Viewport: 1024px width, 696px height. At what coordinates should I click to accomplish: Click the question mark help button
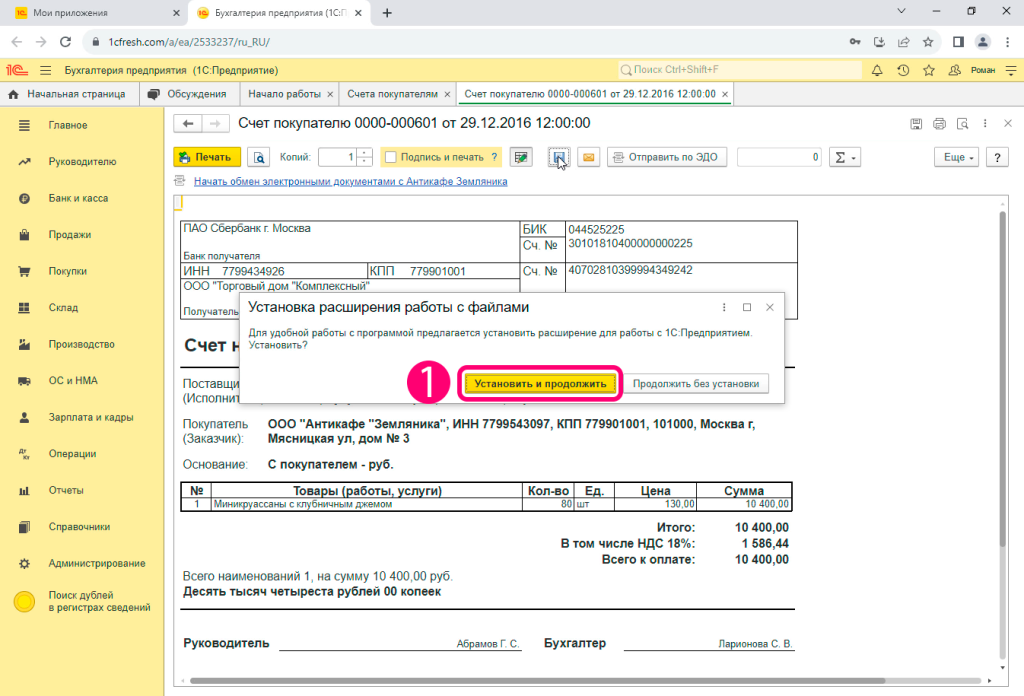coord(997,157)
